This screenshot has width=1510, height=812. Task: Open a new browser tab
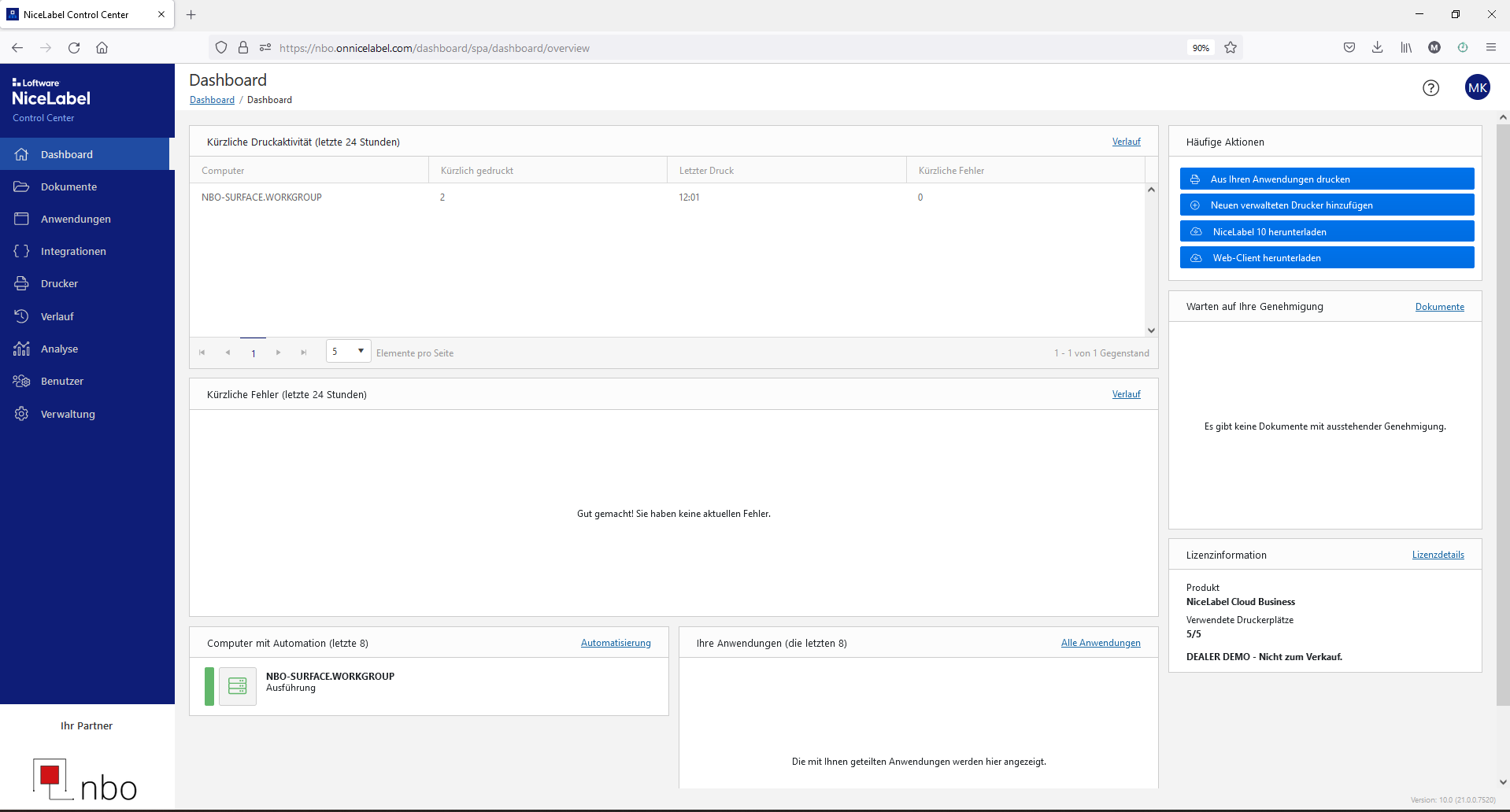tap(191, 14)
